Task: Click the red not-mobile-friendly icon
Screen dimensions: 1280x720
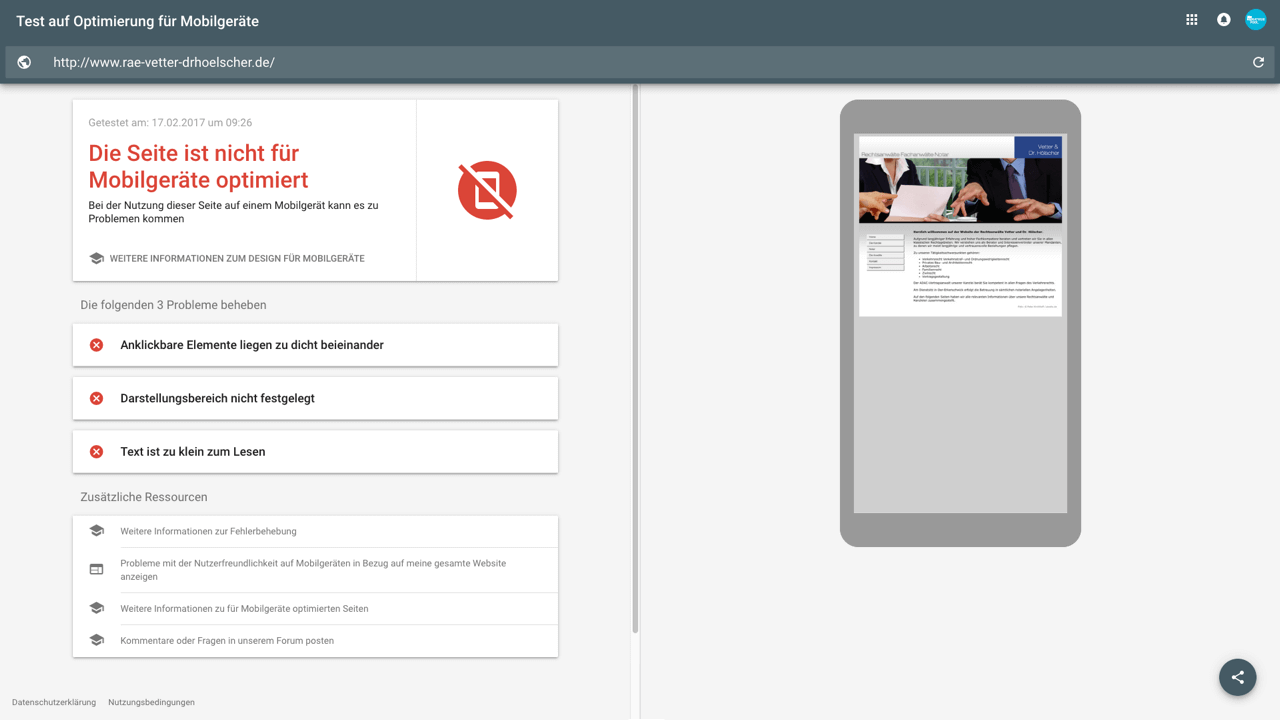Action: (487, 190)
